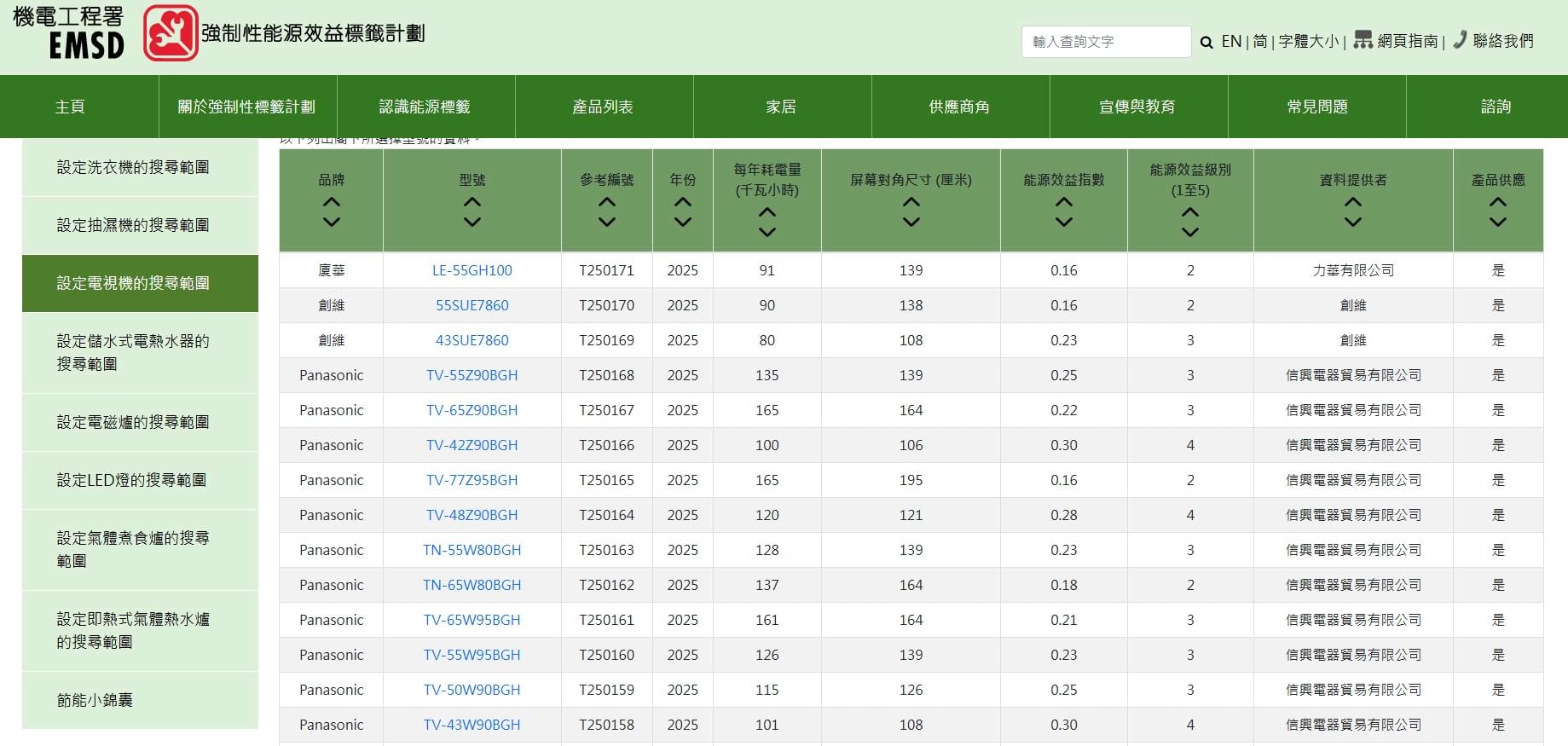Screen dimensions: 1568x746
Task: Focus the 輸入查詢文字 search field
Action: pos(1106,42)
